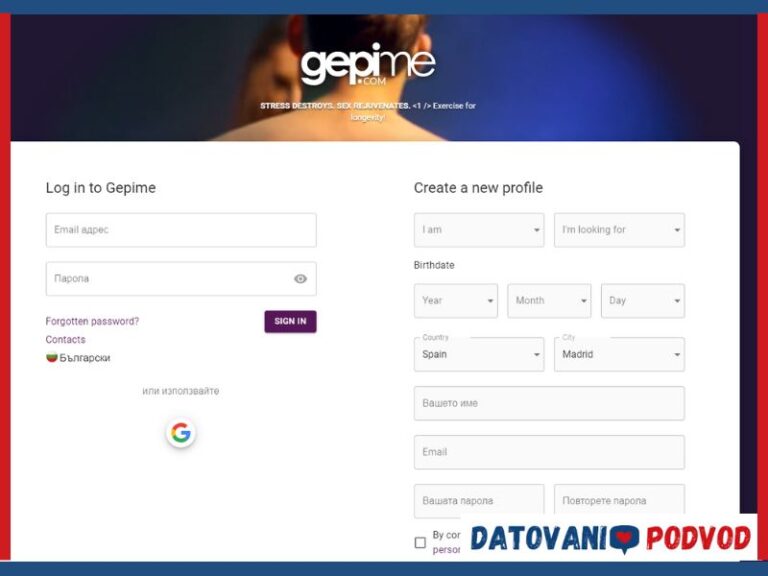768x576 pixels.
Task: Open the Forgotten password link
Action: pyautogui.click(x=92, y=321)
